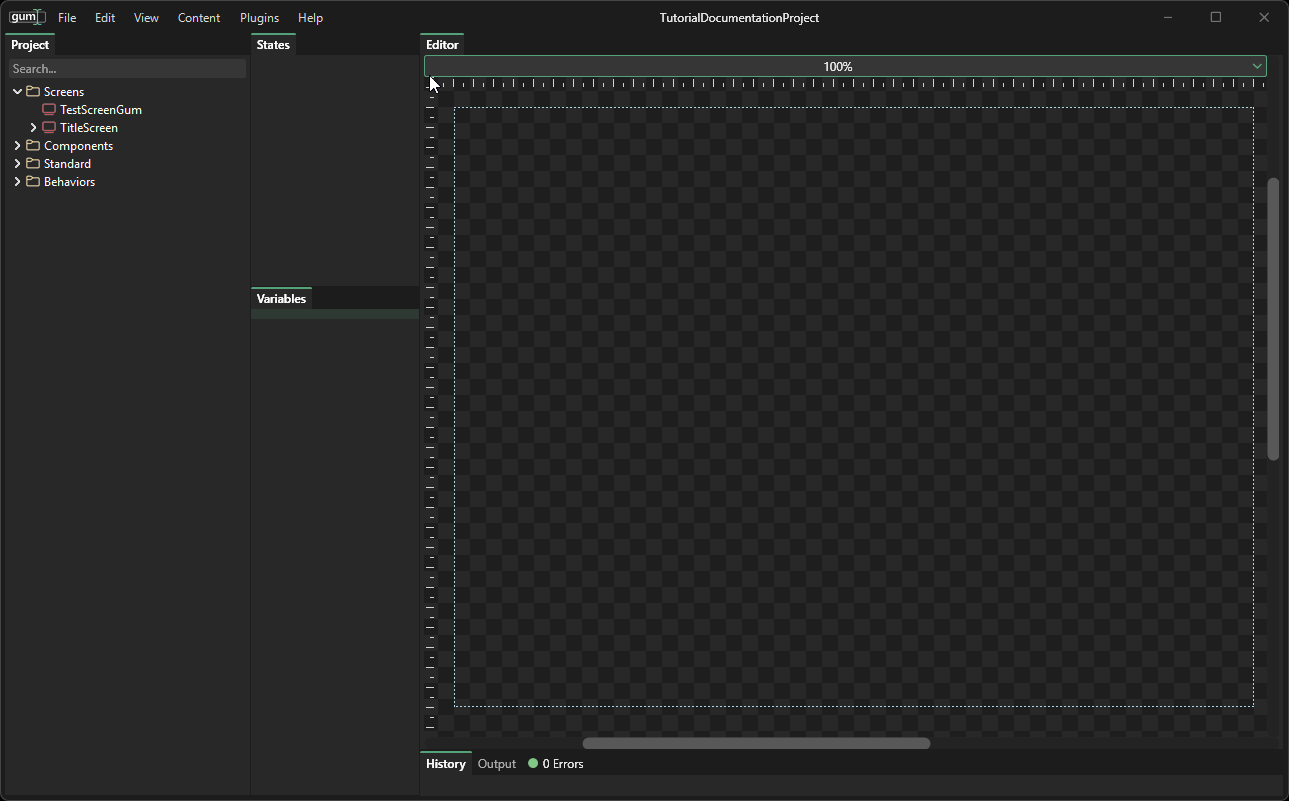Open the Content menu
1289x801 pixels.
[199, 18]
